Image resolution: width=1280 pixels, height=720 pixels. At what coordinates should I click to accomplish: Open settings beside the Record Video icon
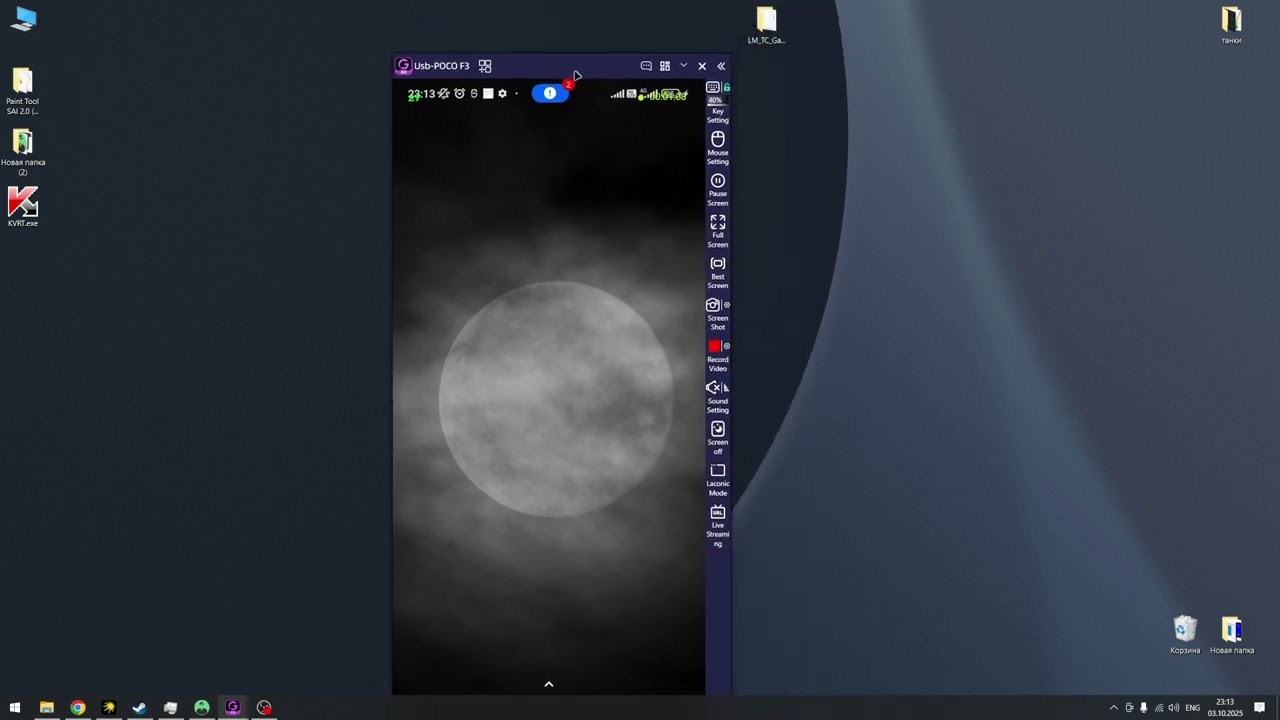point(727,346)
